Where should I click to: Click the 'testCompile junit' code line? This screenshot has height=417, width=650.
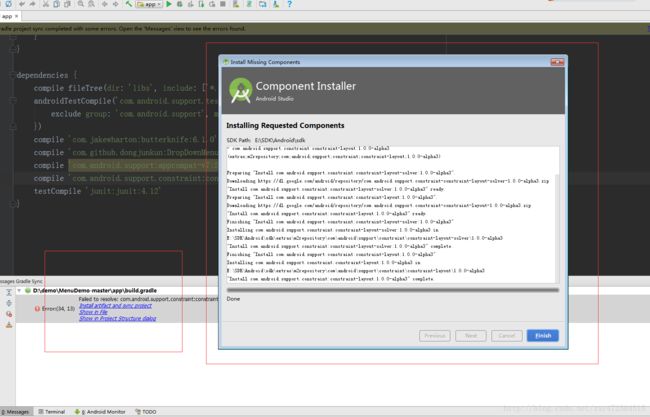pos(97,191)
